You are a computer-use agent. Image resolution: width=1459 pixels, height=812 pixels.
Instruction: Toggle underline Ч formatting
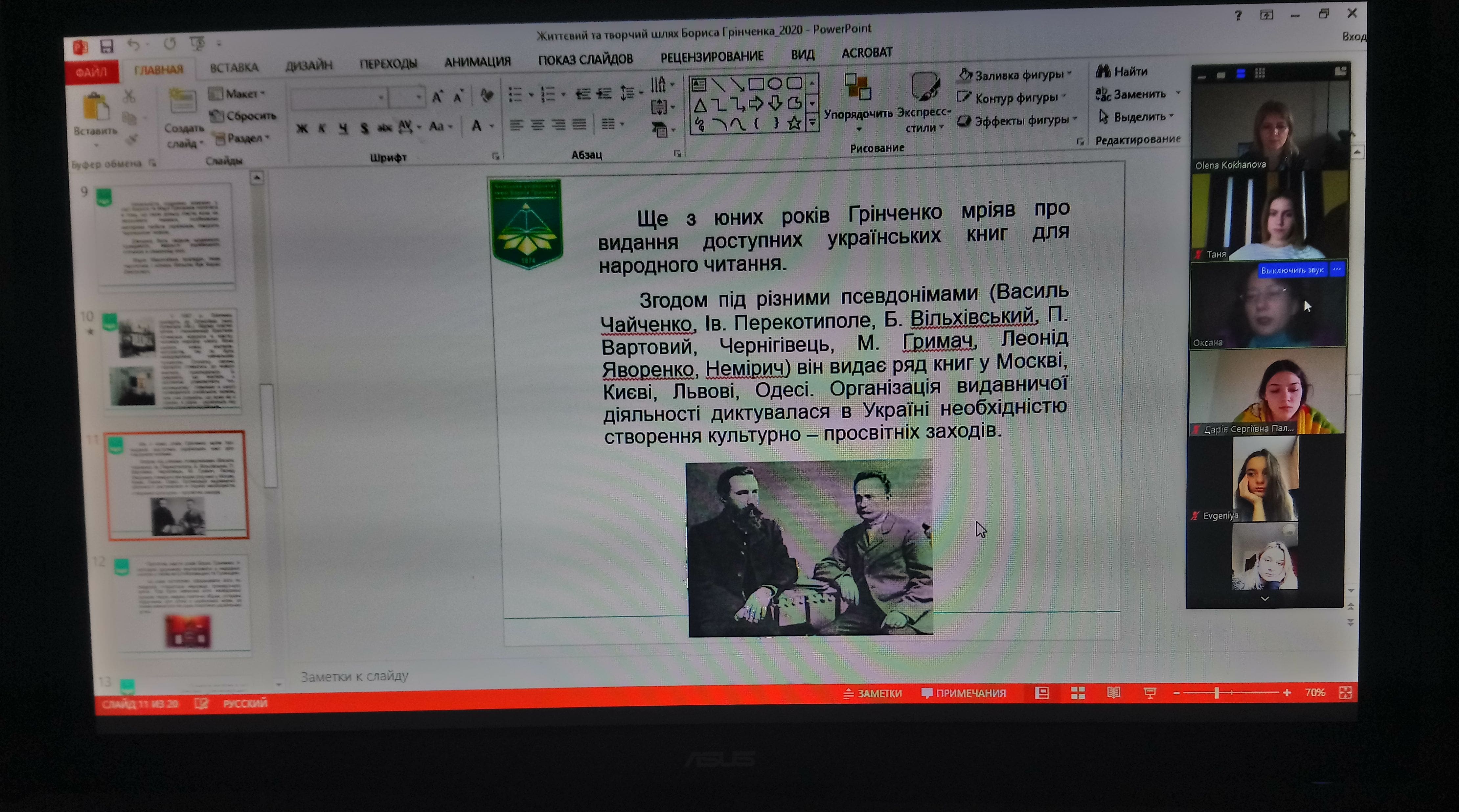coord(343,128)
